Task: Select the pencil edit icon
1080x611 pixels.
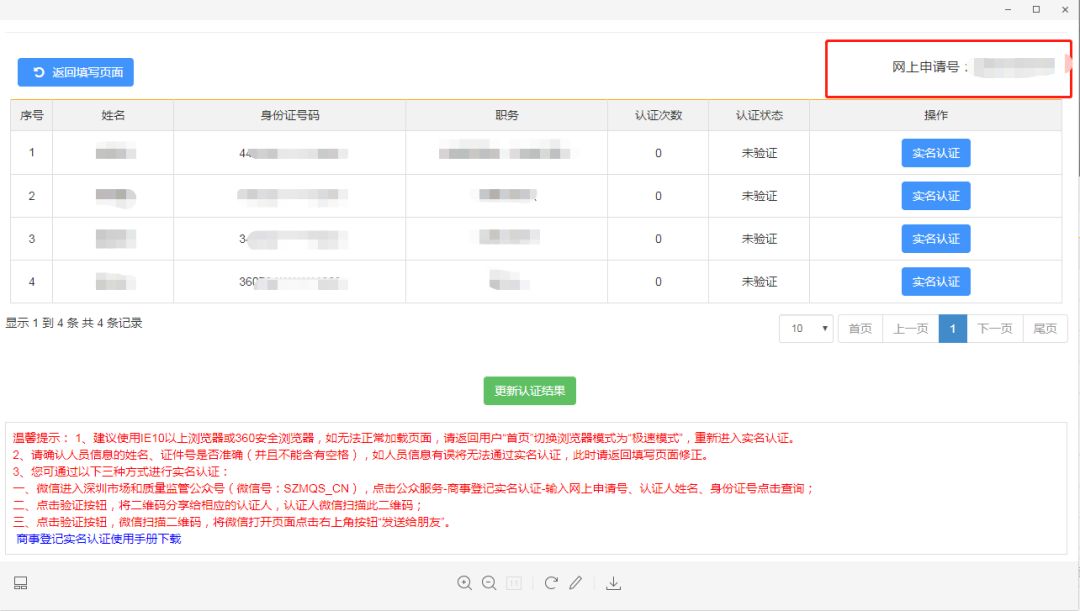Action: click(575, 583)
